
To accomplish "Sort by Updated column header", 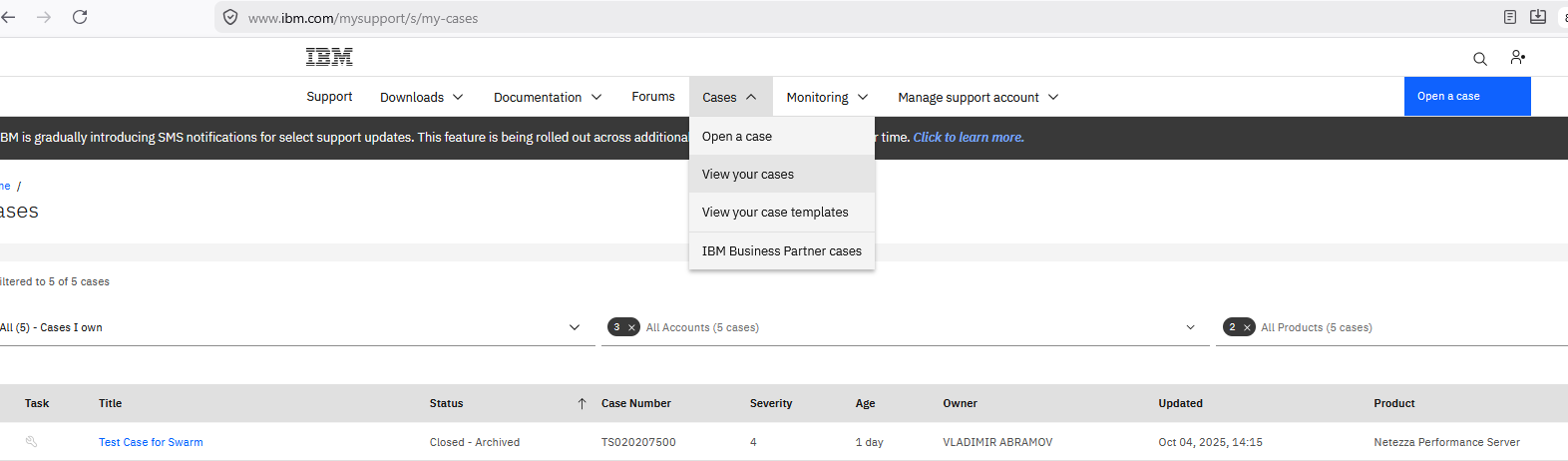I will pyautogui.click(x=1181, y=403).
